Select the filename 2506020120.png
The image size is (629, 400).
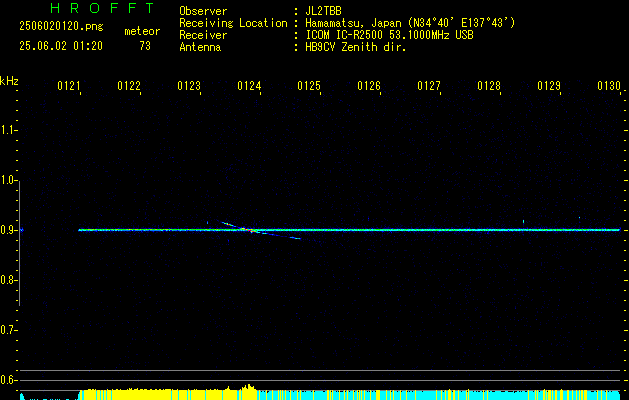tap(61, 26)
